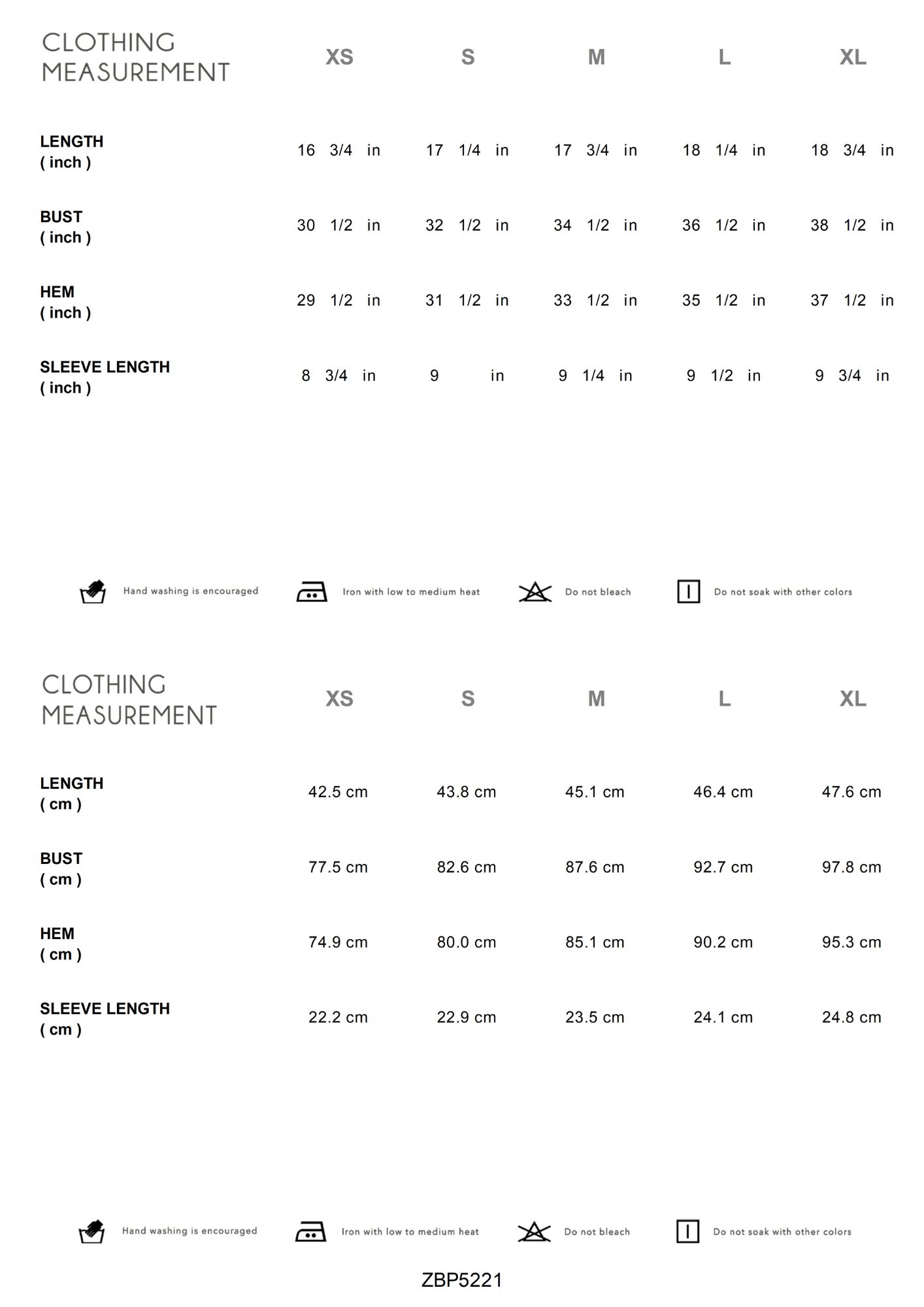924x1307 pixels.
Task: Click the do-not-bleach triangle icon below the inch chart
Action: point(535,591)
